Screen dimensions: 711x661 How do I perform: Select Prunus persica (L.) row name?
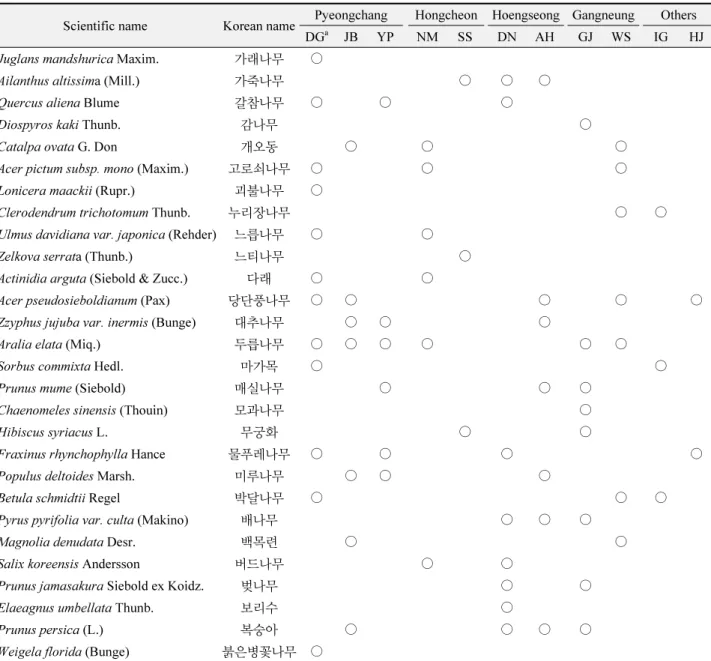pos(51,630)
